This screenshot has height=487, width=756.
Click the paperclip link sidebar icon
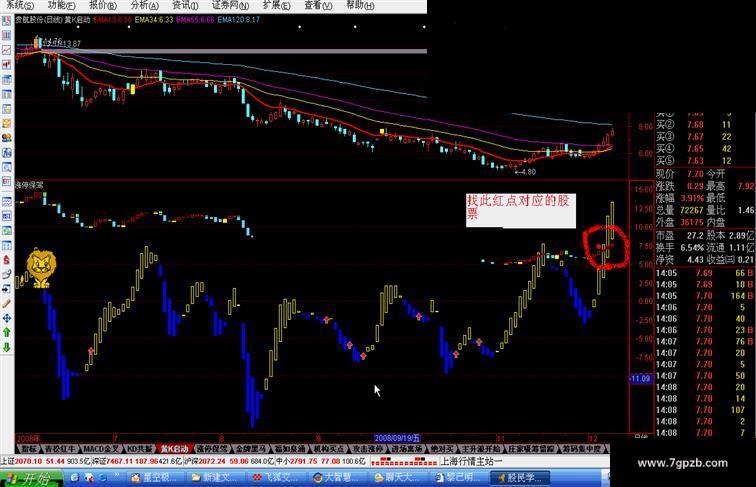[6, 274]
